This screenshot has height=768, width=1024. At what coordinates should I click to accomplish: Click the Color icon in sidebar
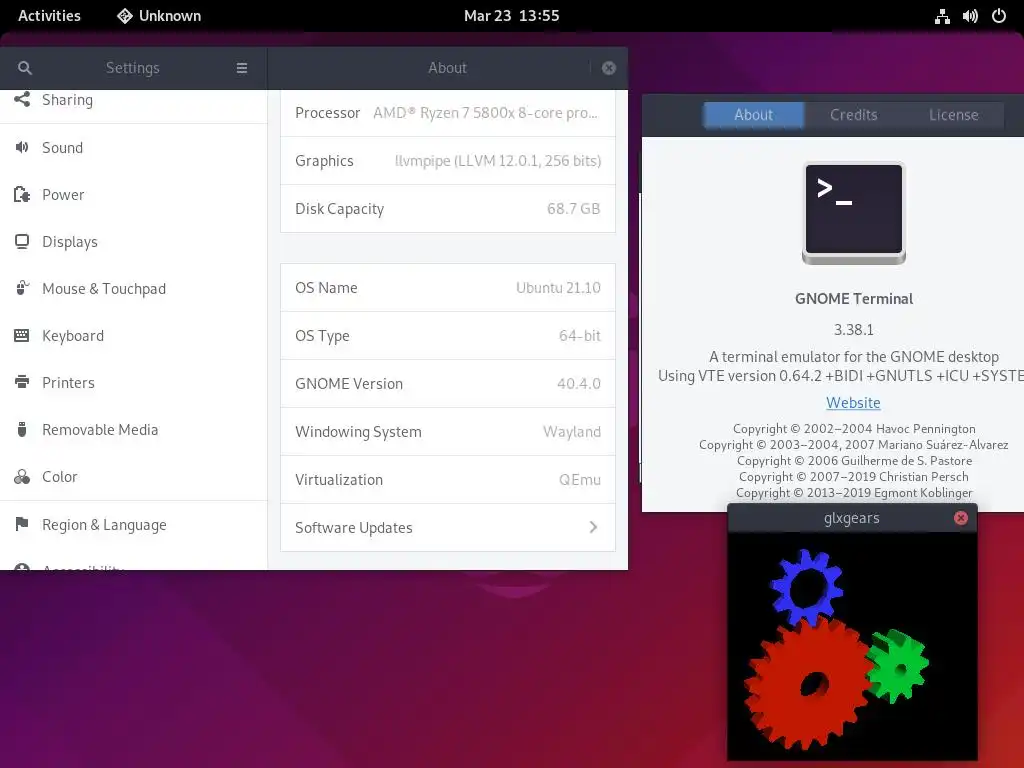click(22, 477)
